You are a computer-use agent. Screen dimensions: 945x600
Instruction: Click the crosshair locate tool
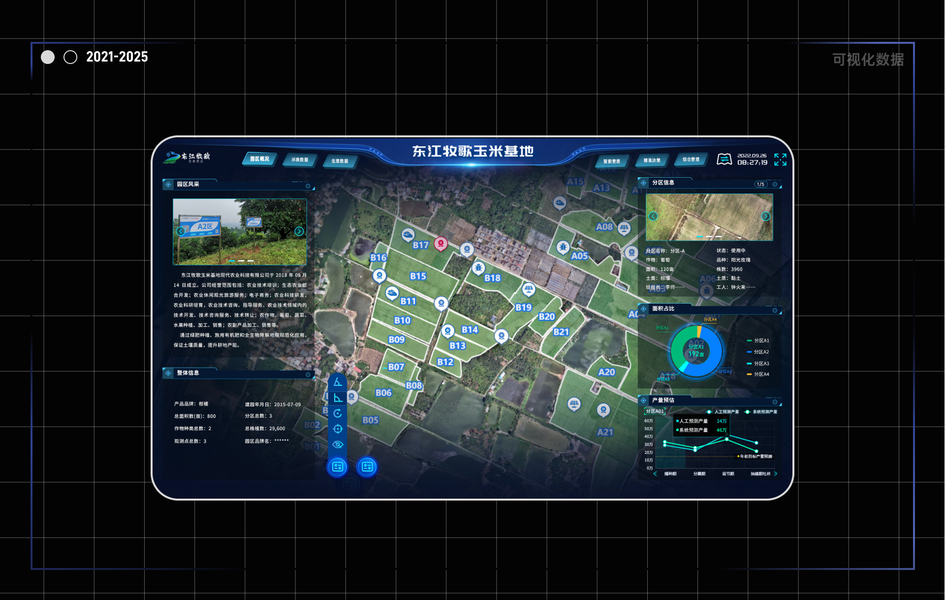tap(338, 429)
